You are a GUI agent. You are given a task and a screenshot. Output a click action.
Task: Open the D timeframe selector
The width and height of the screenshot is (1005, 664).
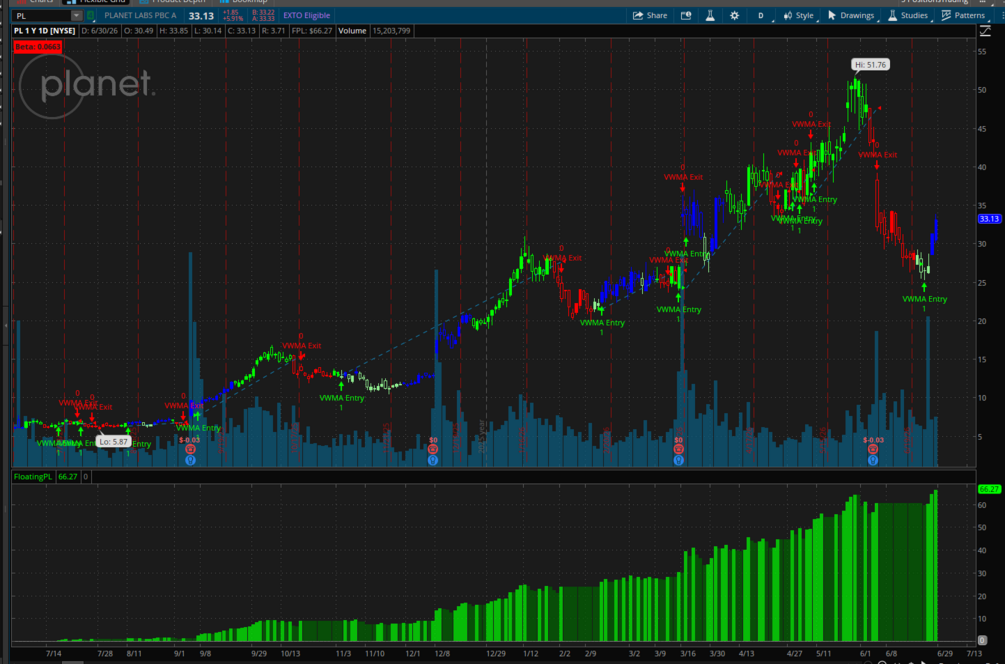click(761, 15)
